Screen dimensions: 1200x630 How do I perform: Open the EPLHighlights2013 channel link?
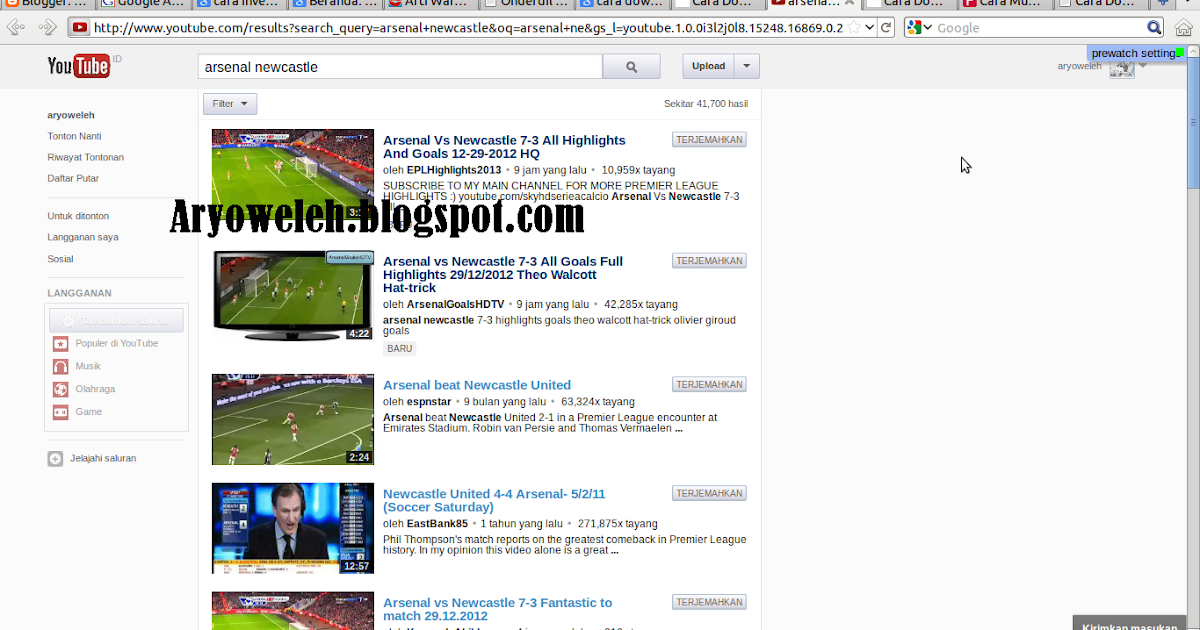(x=454, y=170)
